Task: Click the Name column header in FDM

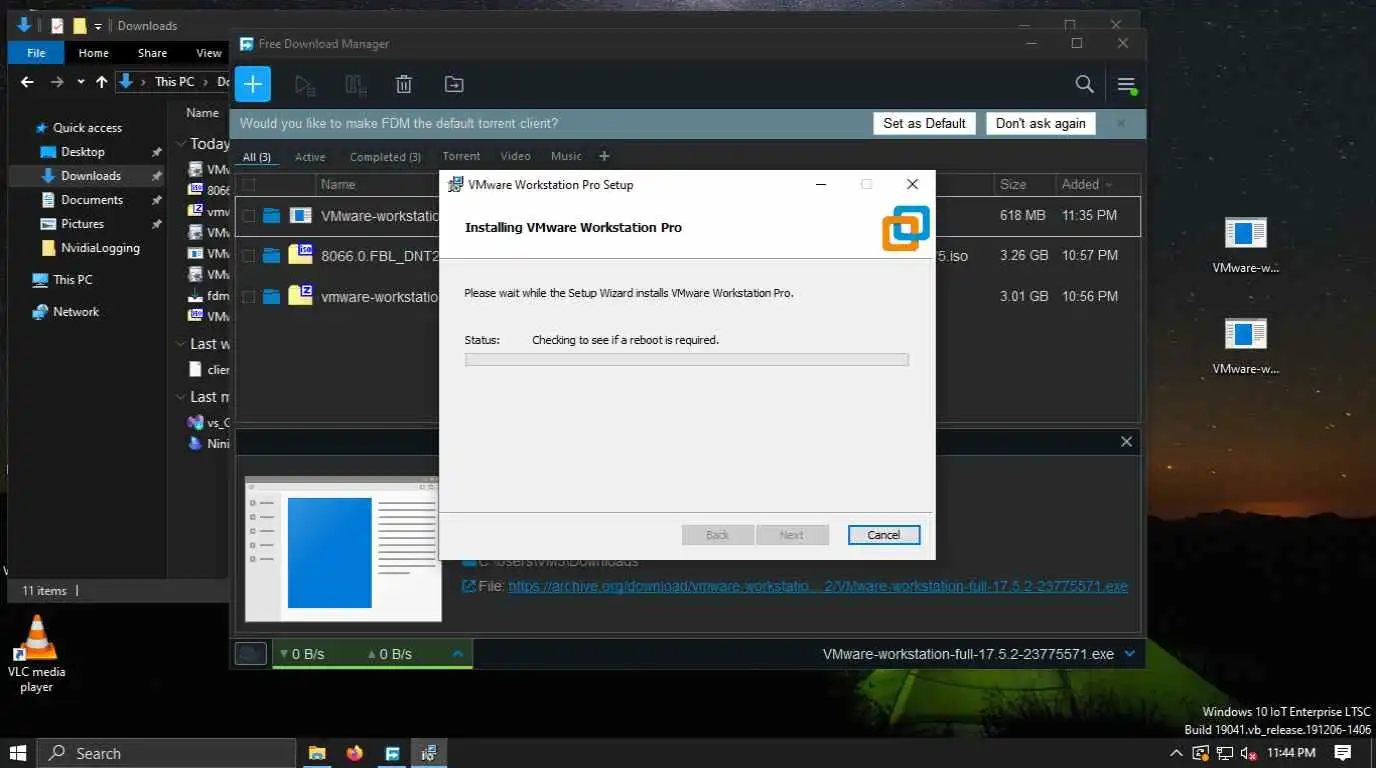Action: (x=338, y=184)
